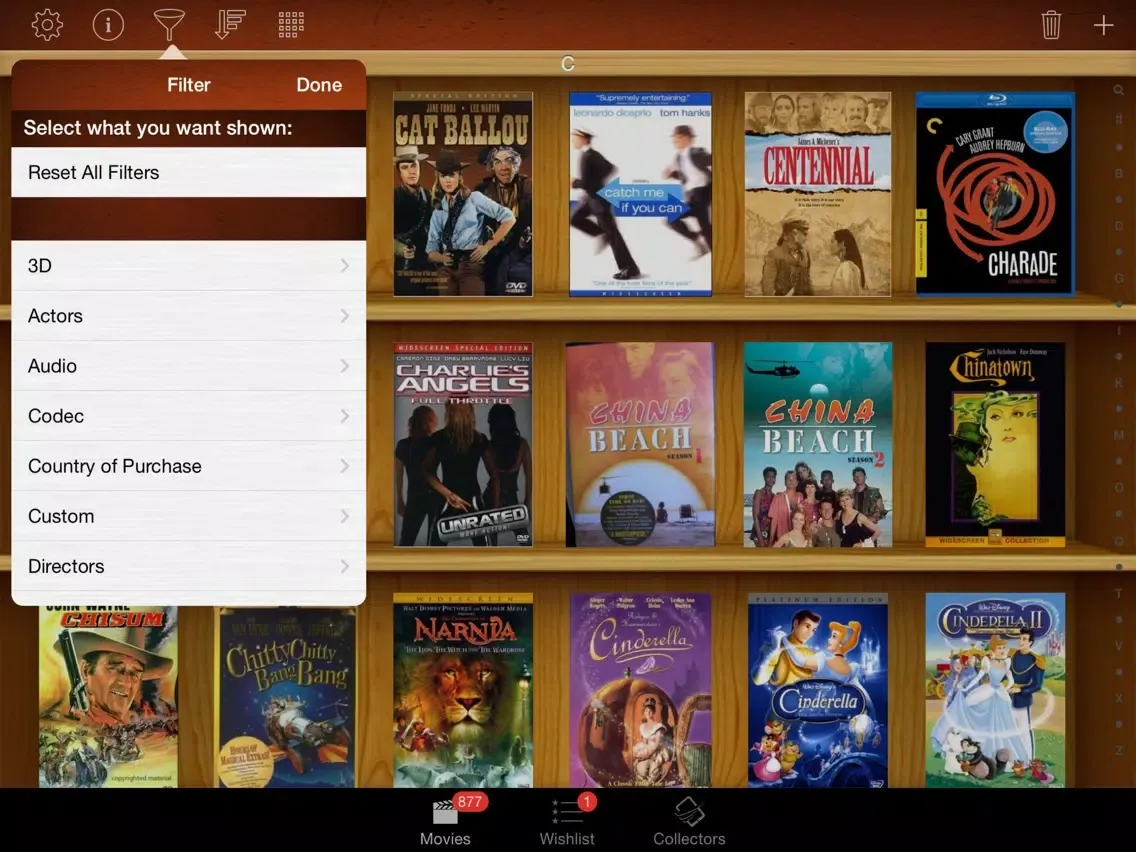The image size is (1136, 852).
Task: Jump to letter T in index bar
Action: (1119, 593)
